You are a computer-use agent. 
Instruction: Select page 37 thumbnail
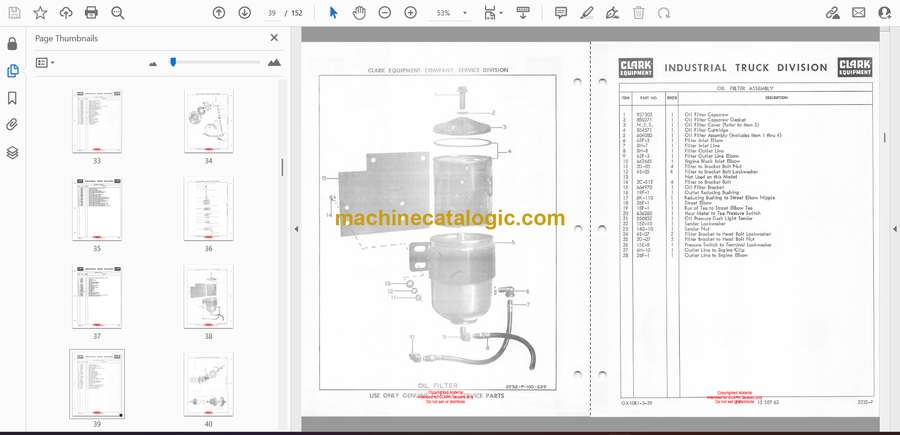(96, 297)
